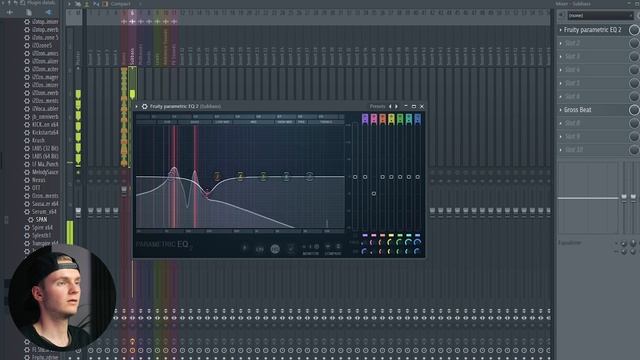Select the Fruity parametric EQ 2 effect slot
Screen dimensions: 640x360
(x=593, y=30)
